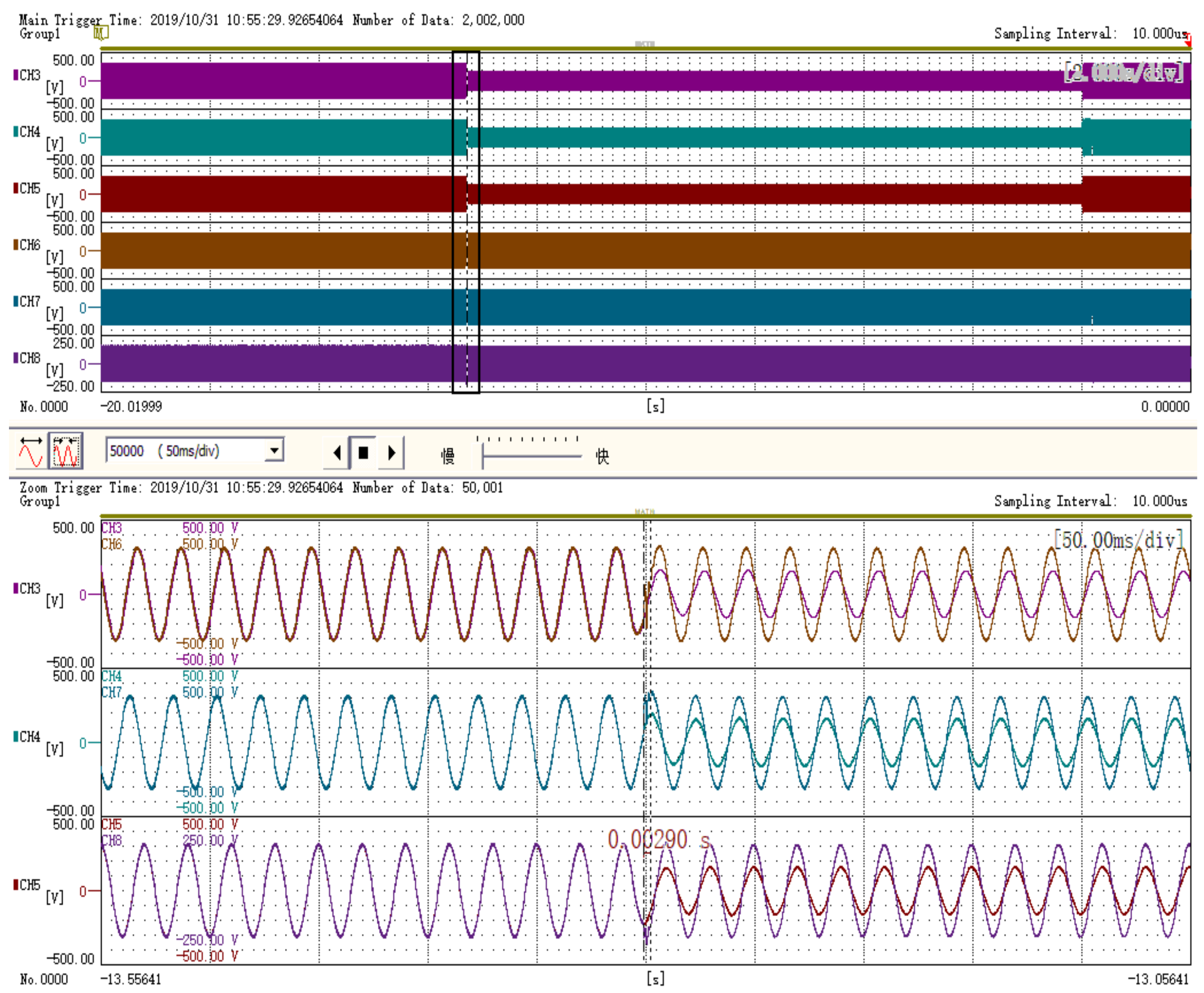1204x993 pixels.
Task: Click the CH7 label in zoom view legend
Action: [x=112, y=692]
